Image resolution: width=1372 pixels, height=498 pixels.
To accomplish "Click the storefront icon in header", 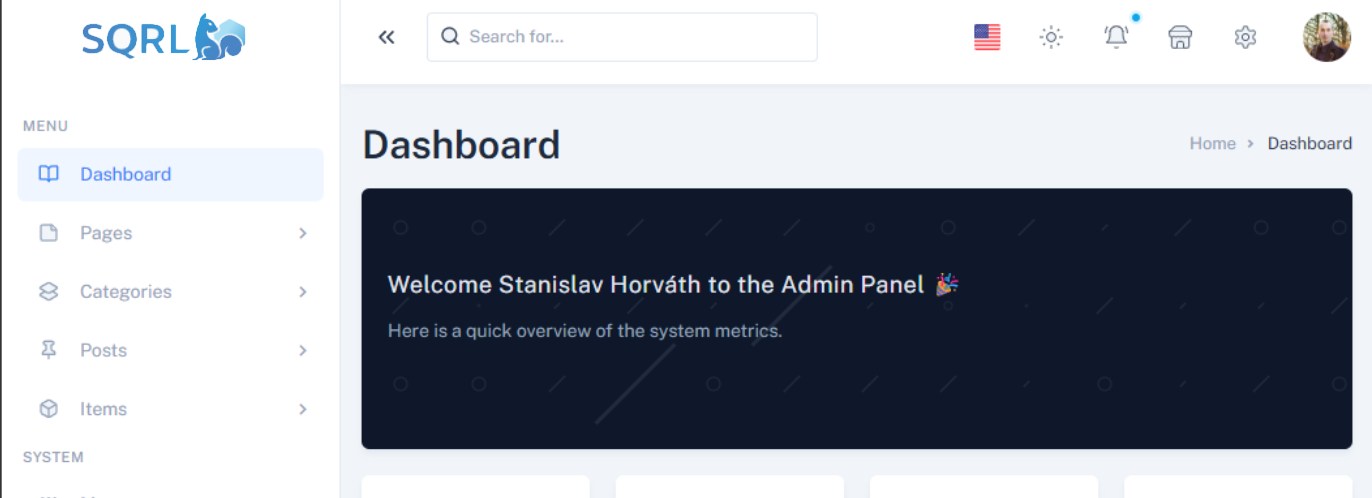I will point(1180,37).
